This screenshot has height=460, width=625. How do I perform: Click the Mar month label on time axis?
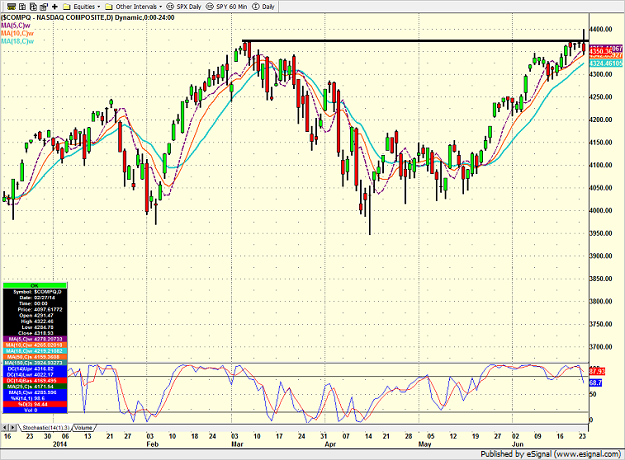coord(237,444)
